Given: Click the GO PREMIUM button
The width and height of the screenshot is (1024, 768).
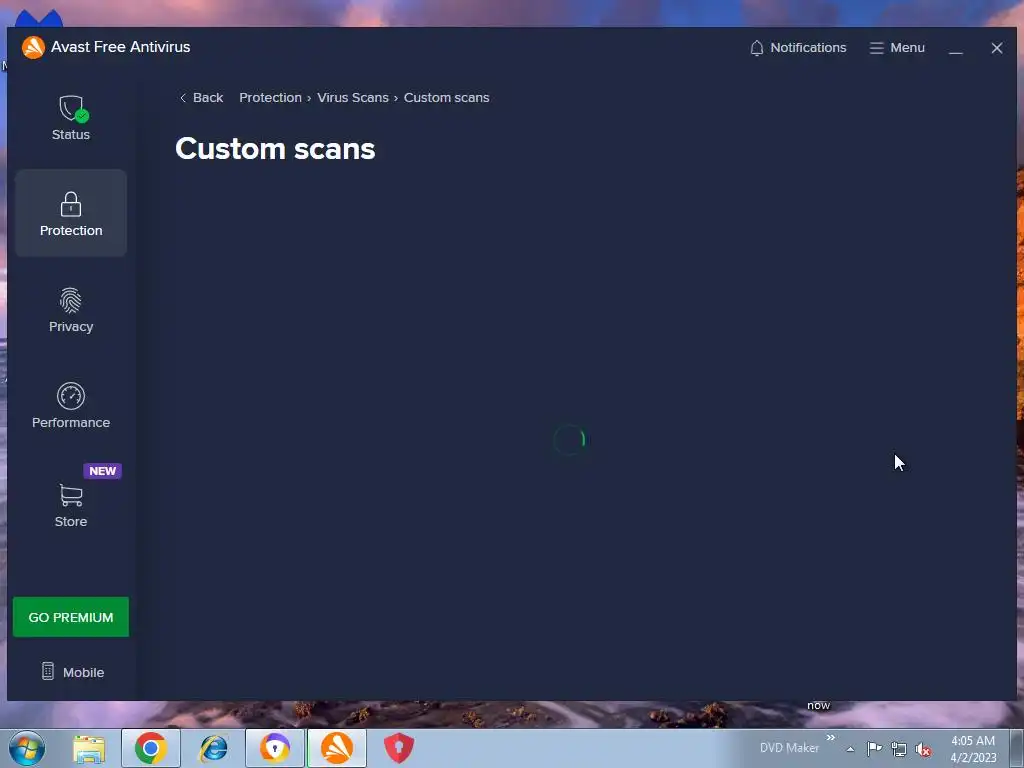Looking at the screenshot, I should click(71, 617).
